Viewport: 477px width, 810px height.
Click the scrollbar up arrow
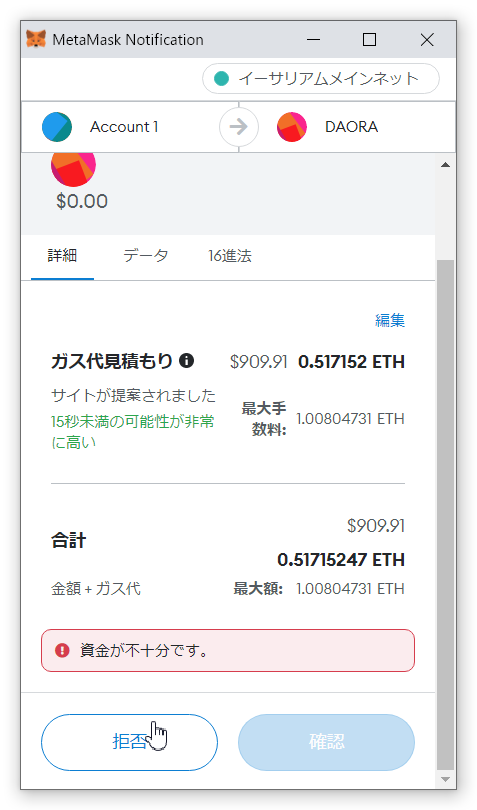pos(445,165)
